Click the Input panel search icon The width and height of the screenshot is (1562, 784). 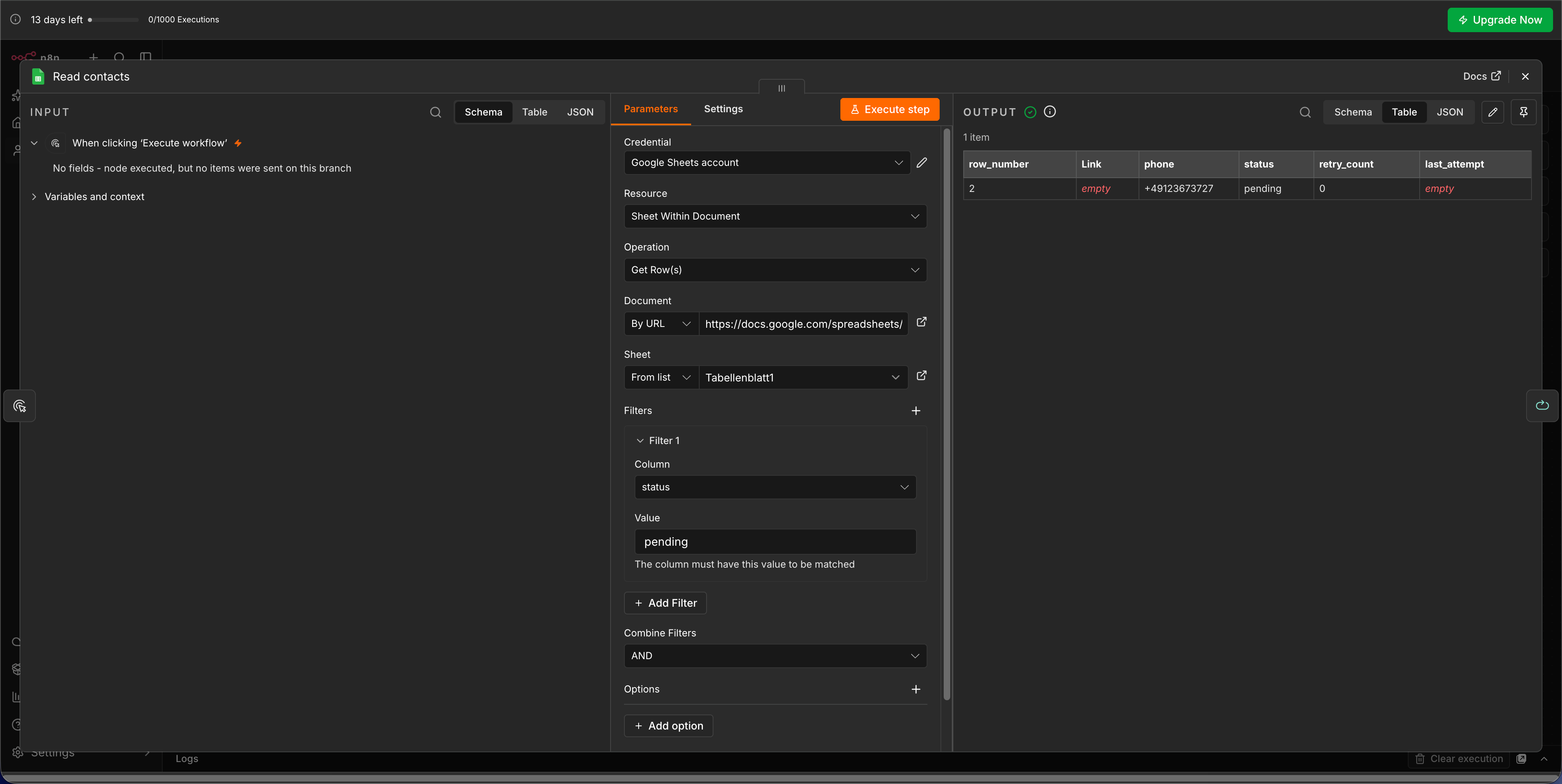click(435, 112)
